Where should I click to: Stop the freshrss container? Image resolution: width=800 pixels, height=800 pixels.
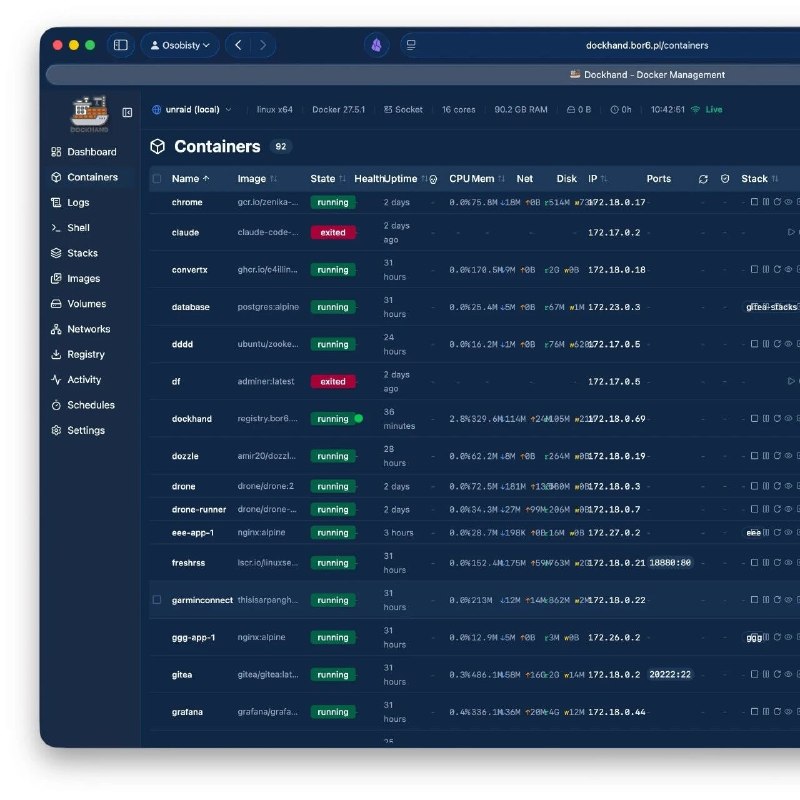pos(754,562)
